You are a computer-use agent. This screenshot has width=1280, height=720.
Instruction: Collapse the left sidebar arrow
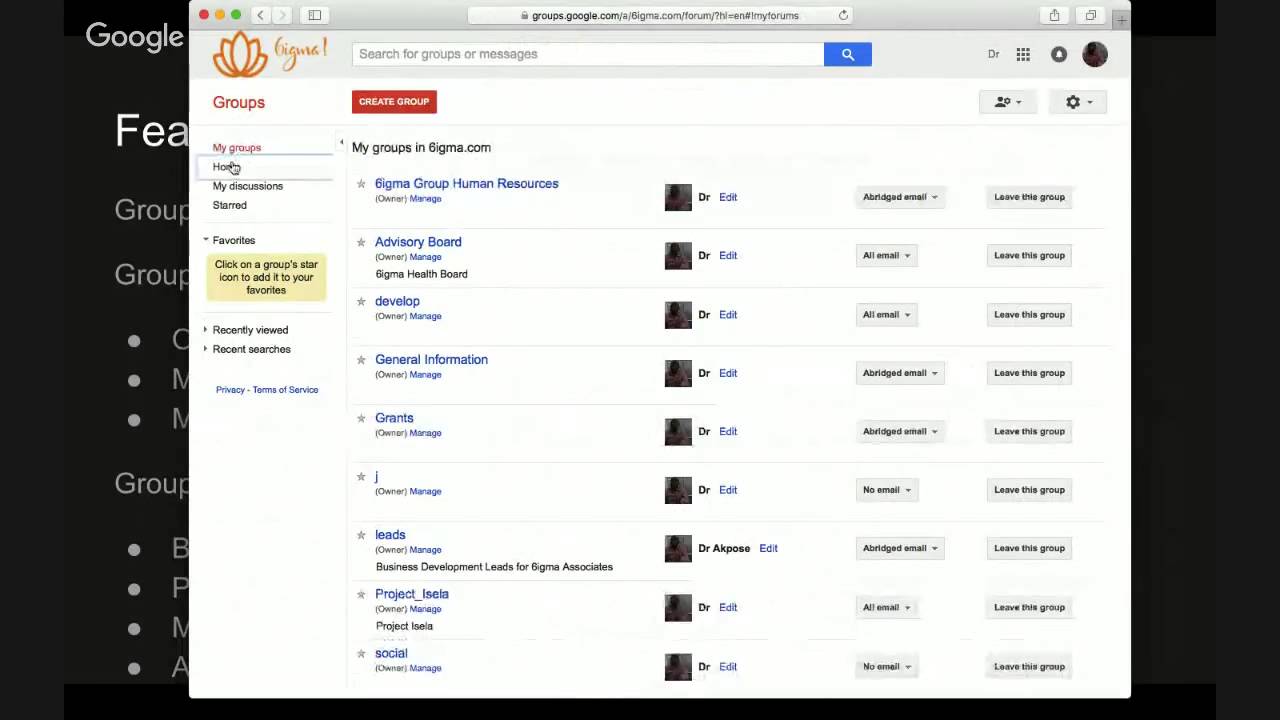[341, 143]
